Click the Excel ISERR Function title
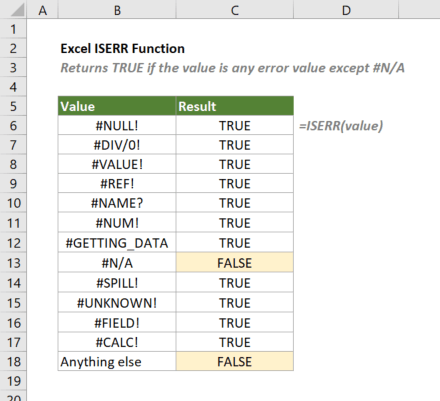The image size is (440, 401). (122, 49)
